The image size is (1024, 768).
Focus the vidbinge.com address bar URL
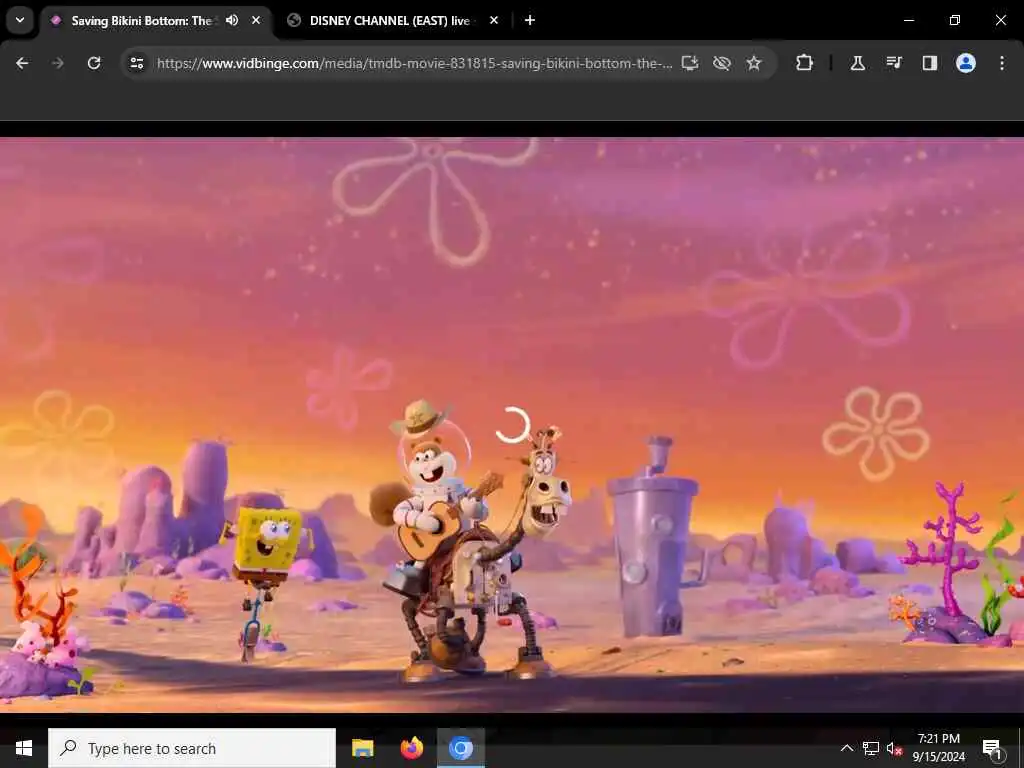coord(414,63)
